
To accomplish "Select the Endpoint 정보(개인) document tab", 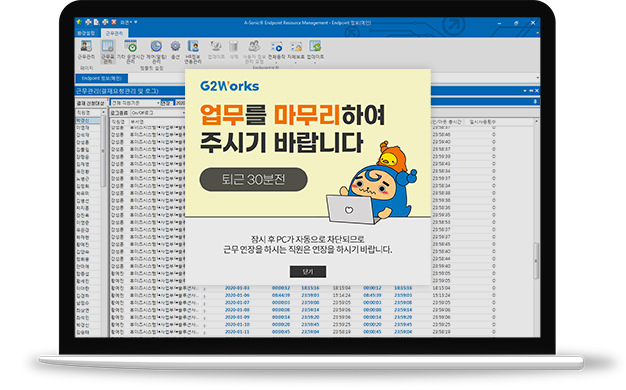I will point(101,78).
